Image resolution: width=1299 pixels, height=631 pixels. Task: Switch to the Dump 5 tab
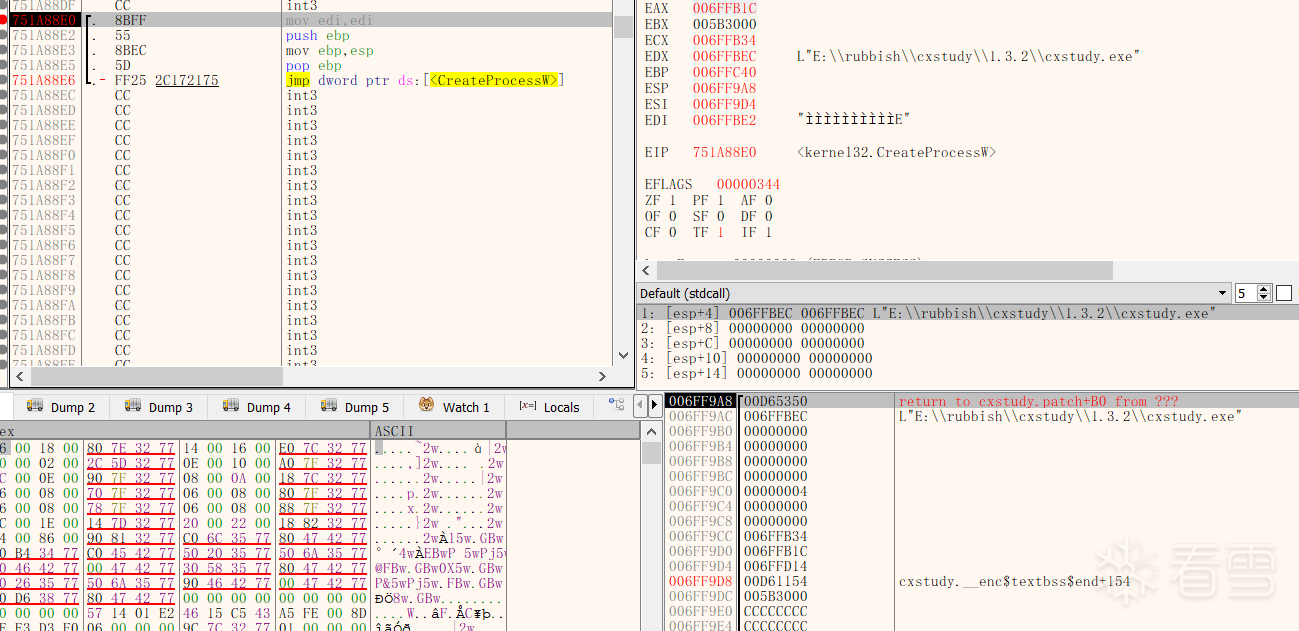point(355,407)
